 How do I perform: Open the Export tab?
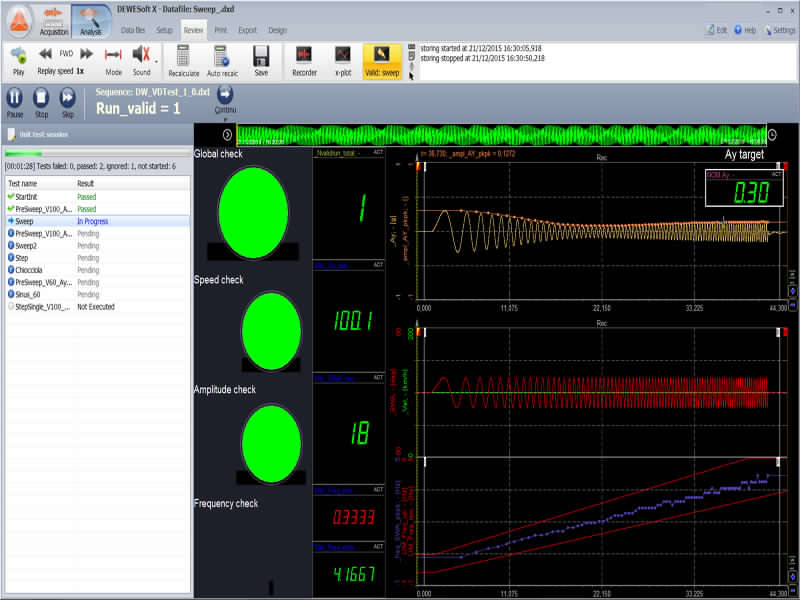[248, 31]
